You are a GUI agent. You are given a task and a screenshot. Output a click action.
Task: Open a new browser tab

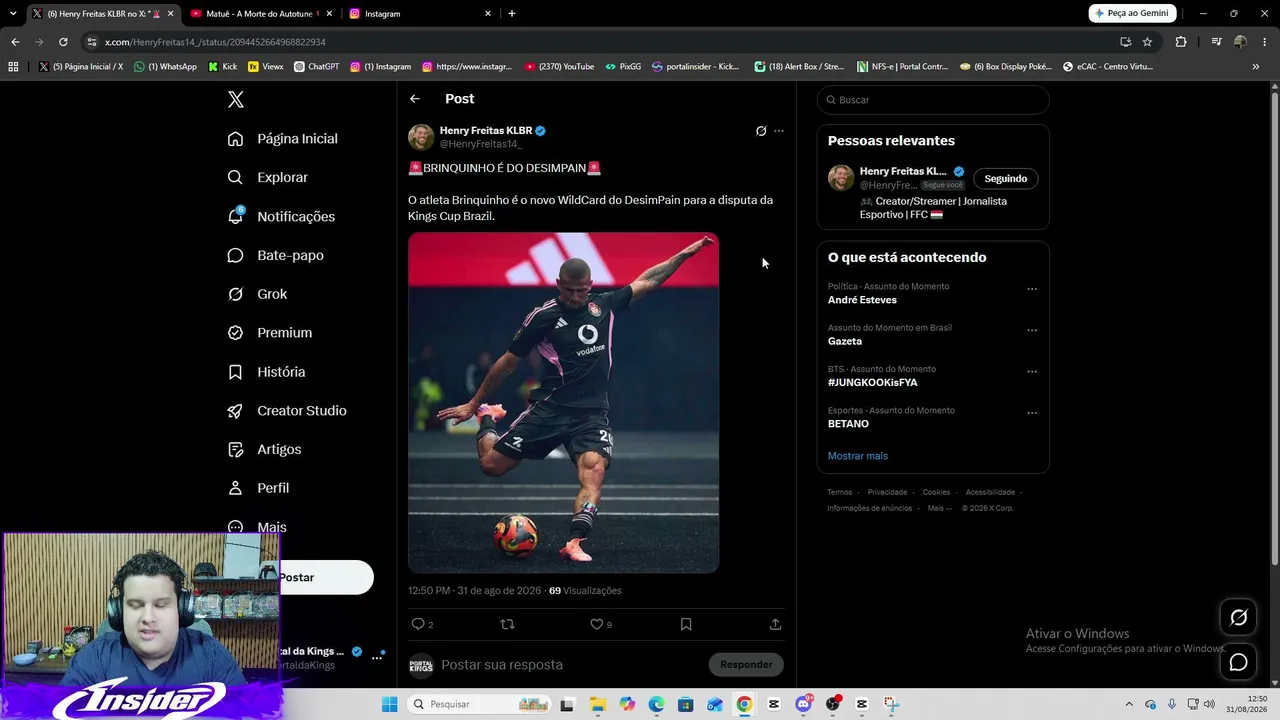[512, 14]
